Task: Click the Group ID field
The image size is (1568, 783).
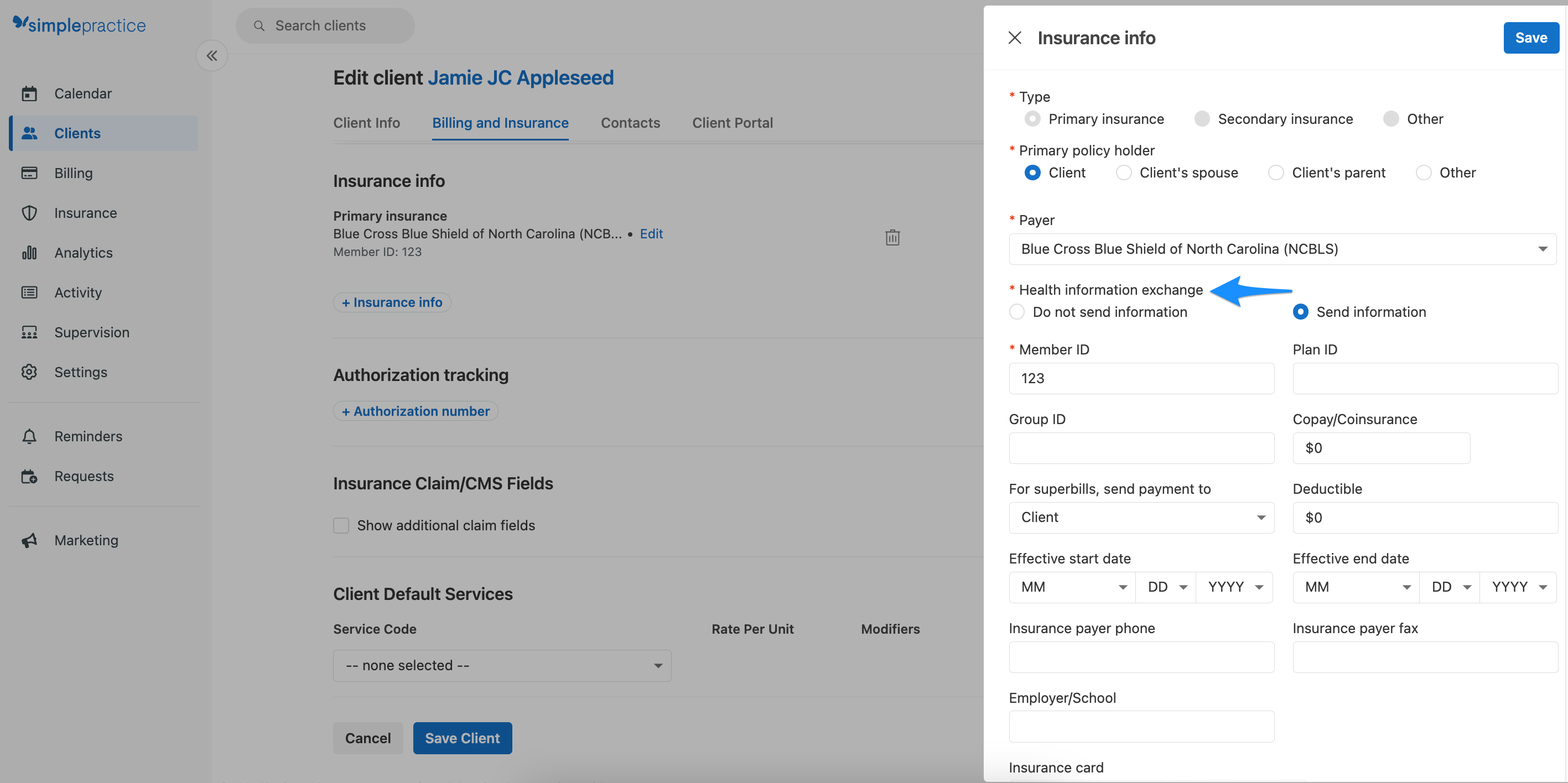Action: 1141,448
